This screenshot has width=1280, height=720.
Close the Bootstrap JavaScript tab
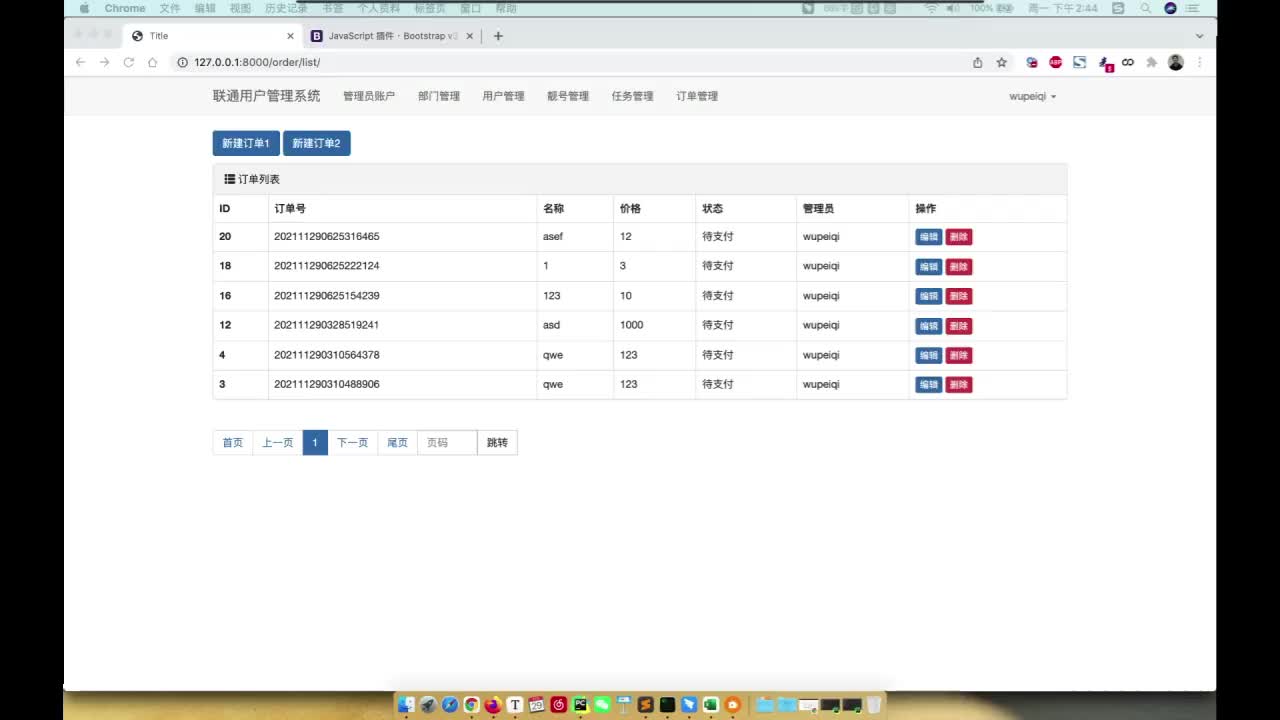tap(471, 36)
